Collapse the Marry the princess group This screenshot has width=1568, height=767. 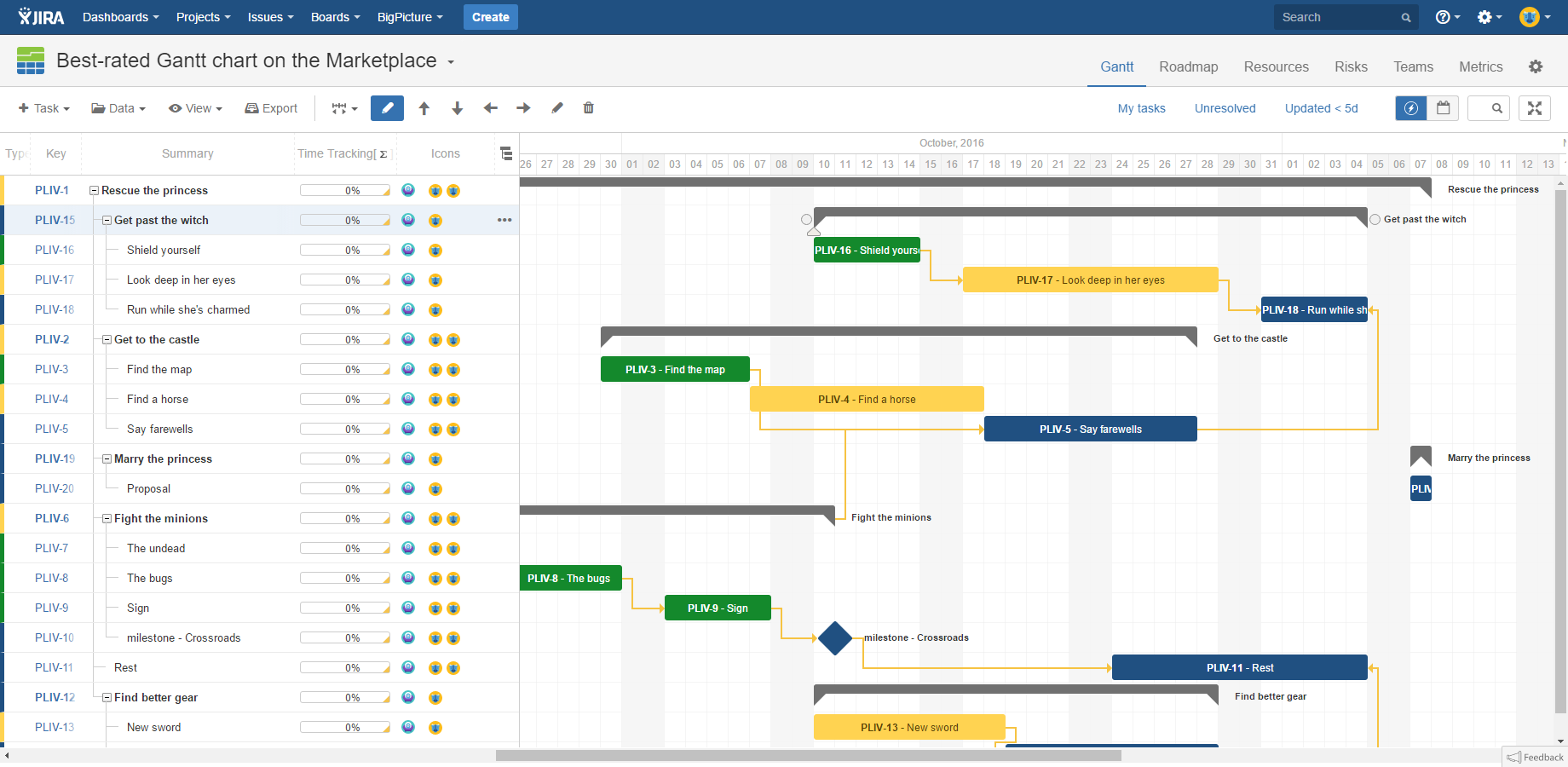coord(107,458)
